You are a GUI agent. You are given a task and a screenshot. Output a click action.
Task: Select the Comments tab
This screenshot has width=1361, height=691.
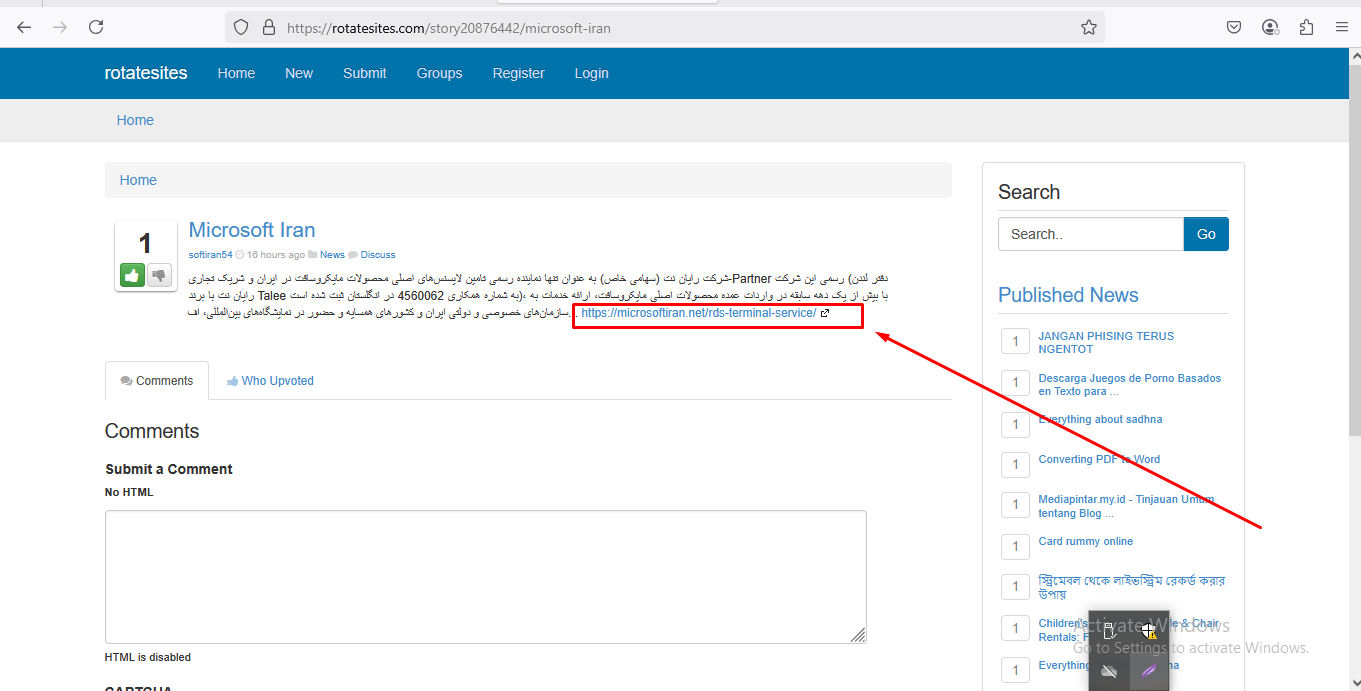coord(157,381)
